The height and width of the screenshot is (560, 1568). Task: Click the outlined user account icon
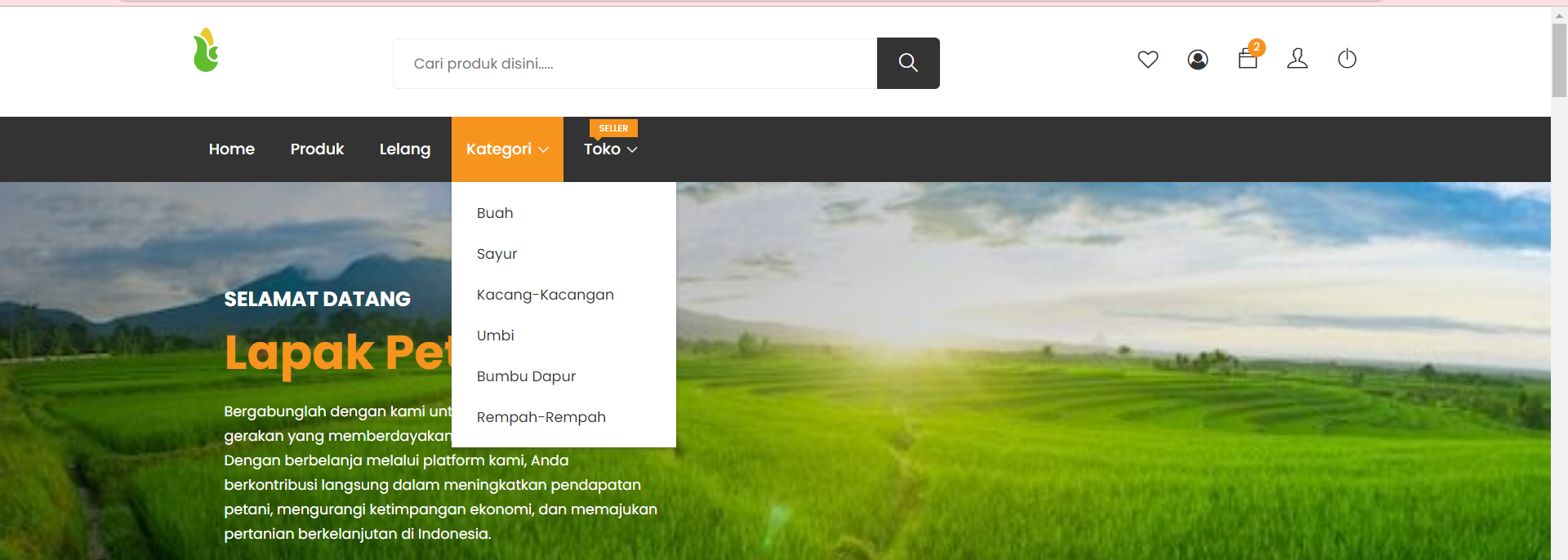point(1297,59)
